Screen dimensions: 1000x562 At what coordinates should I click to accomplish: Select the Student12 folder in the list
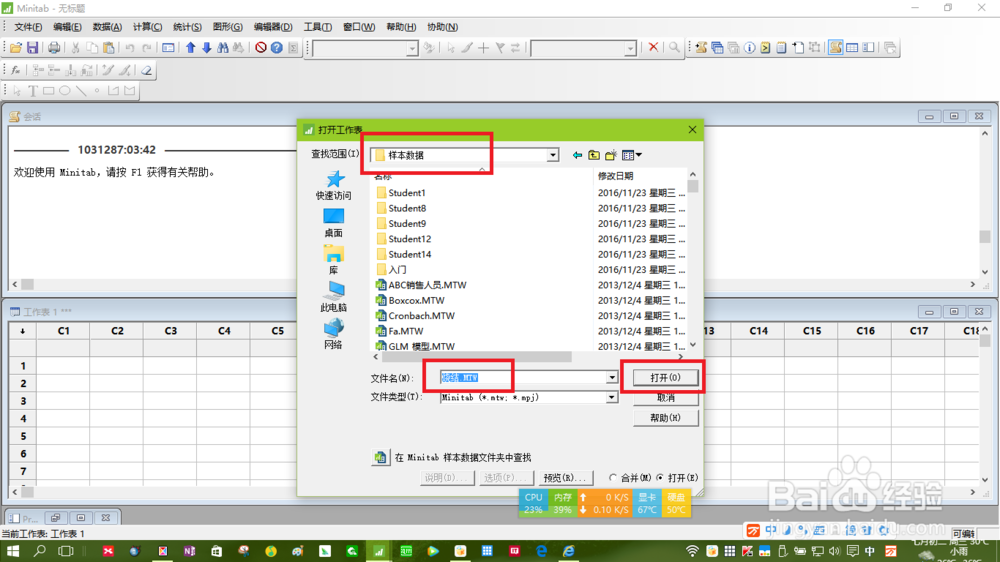click(x=409, y=239)
